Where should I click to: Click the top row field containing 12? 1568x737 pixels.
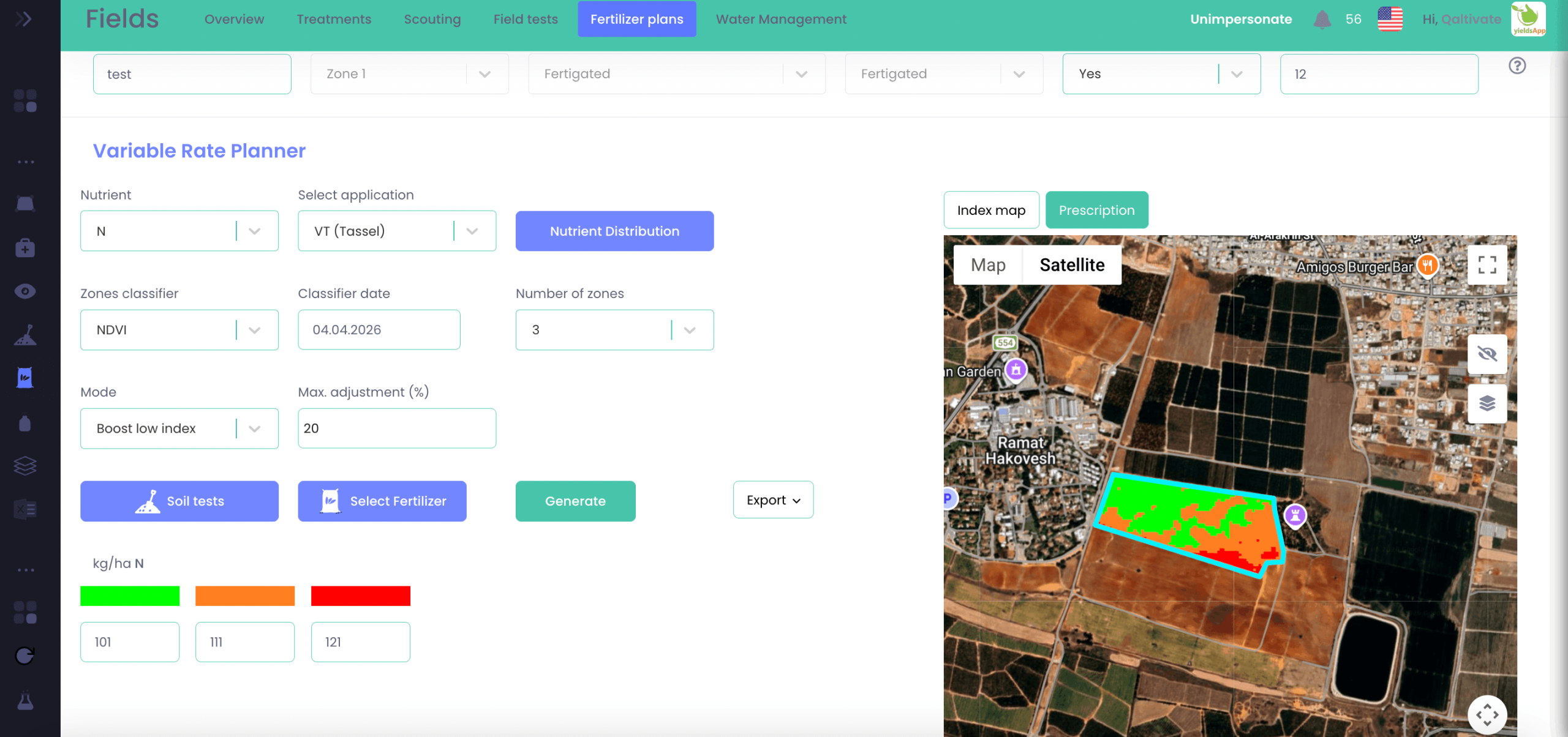point(1379,74)
